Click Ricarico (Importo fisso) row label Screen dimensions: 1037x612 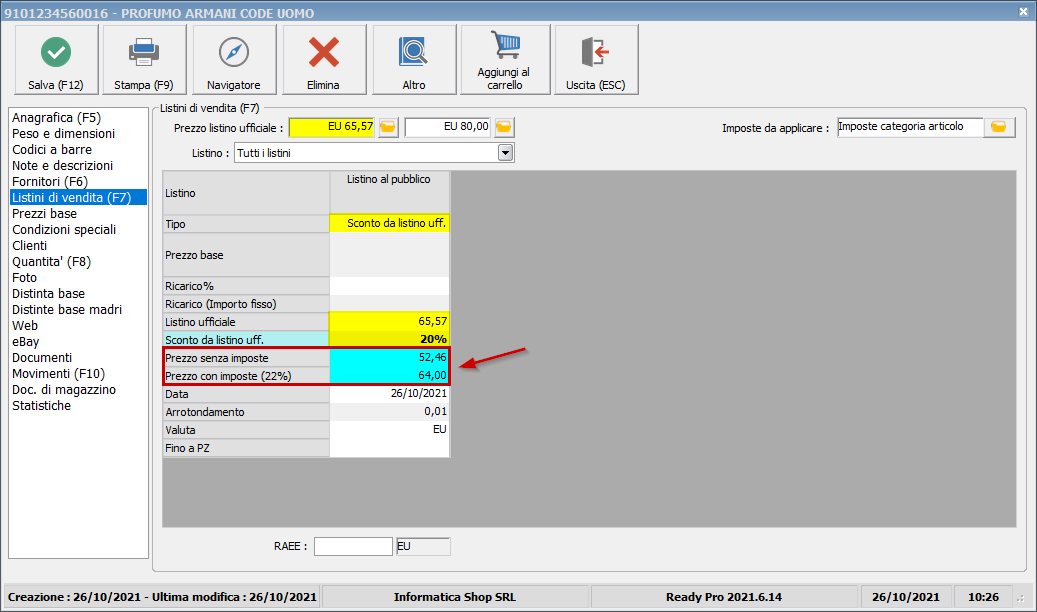pyautogui.click(x=246, y=304)
